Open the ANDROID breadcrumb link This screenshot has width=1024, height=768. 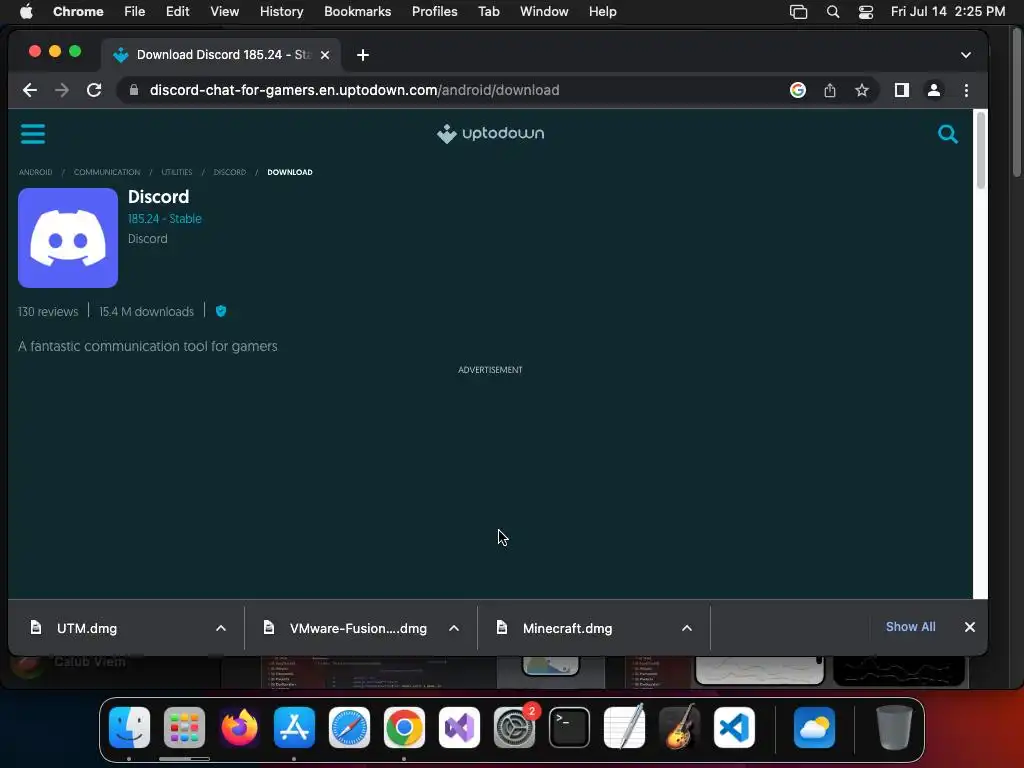(35, 172)
